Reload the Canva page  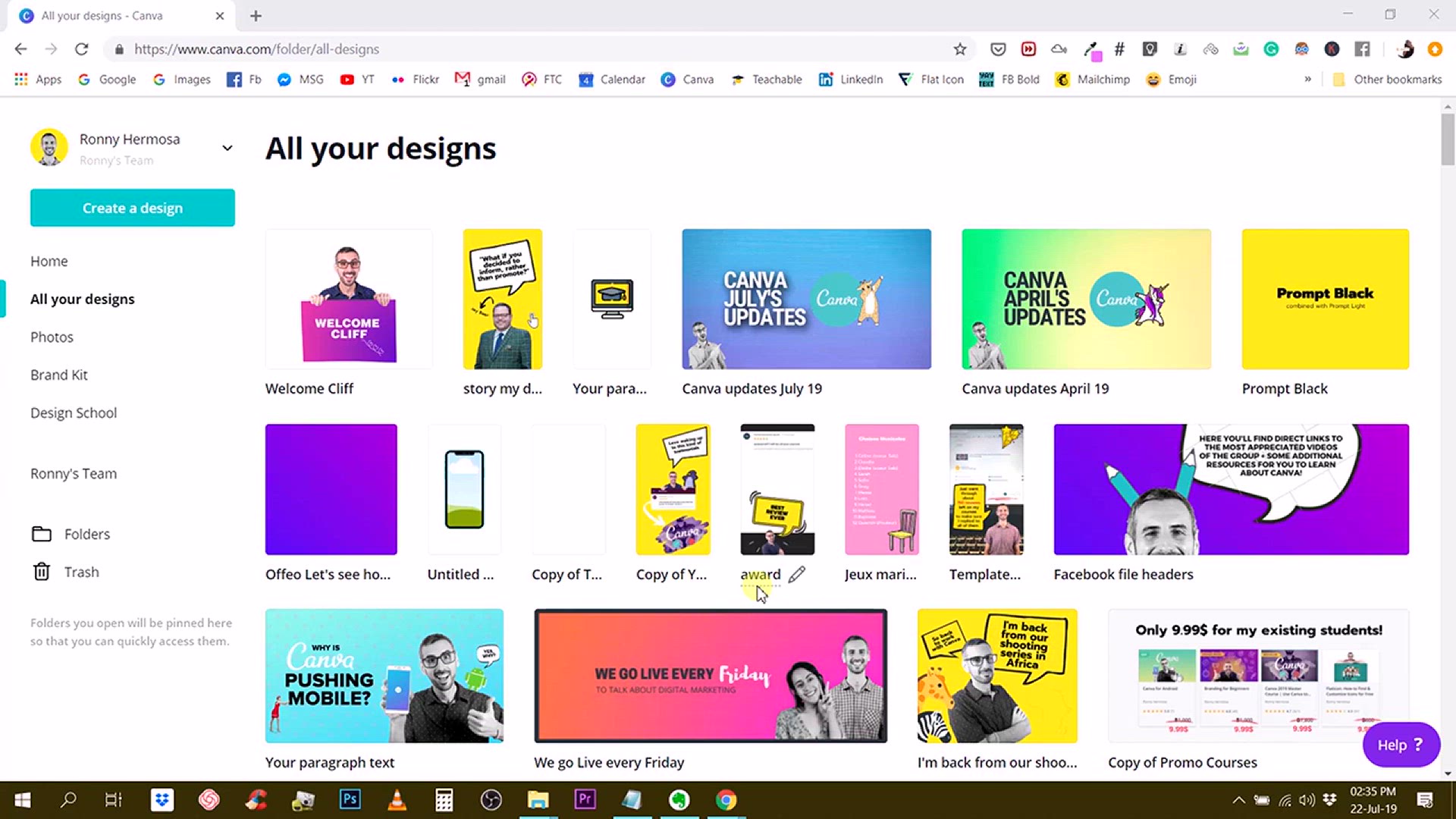tap(82, 49)
